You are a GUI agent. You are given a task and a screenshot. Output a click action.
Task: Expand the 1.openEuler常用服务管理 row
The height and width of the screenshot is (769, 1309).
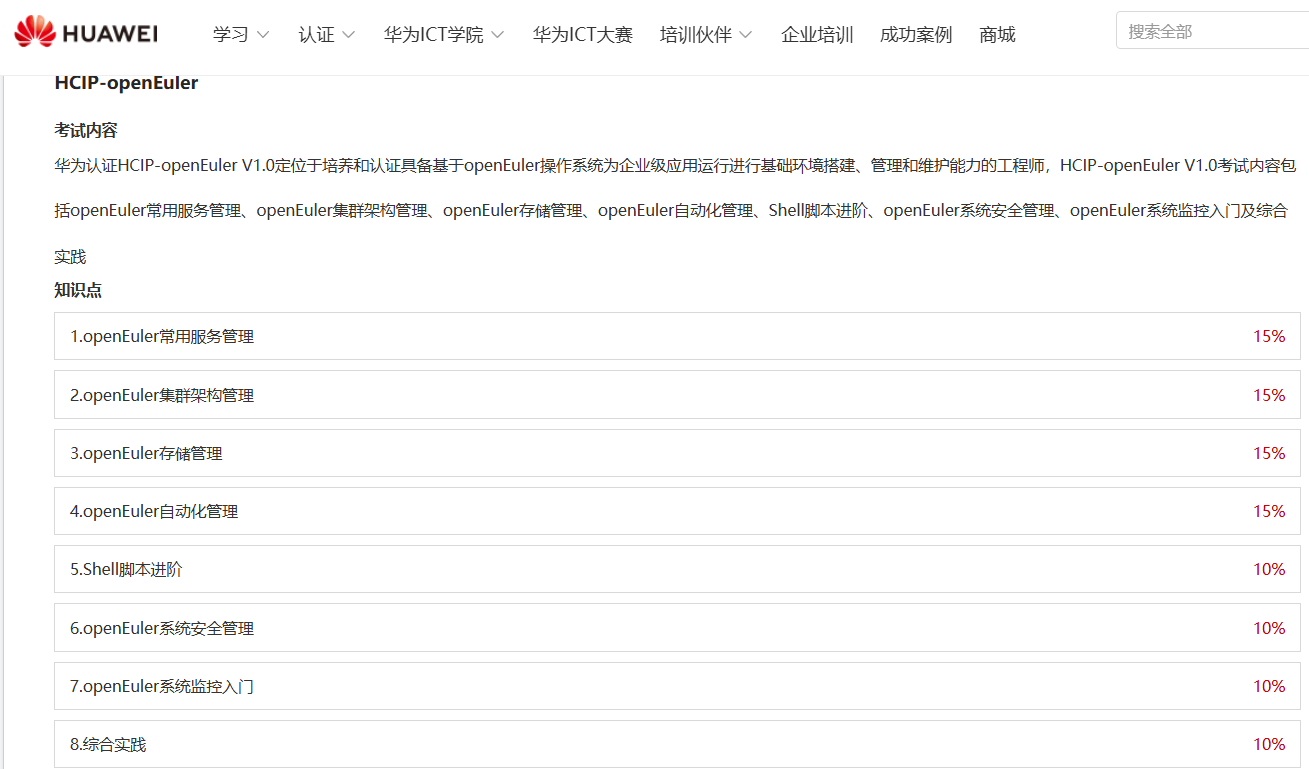coord(676,337)
